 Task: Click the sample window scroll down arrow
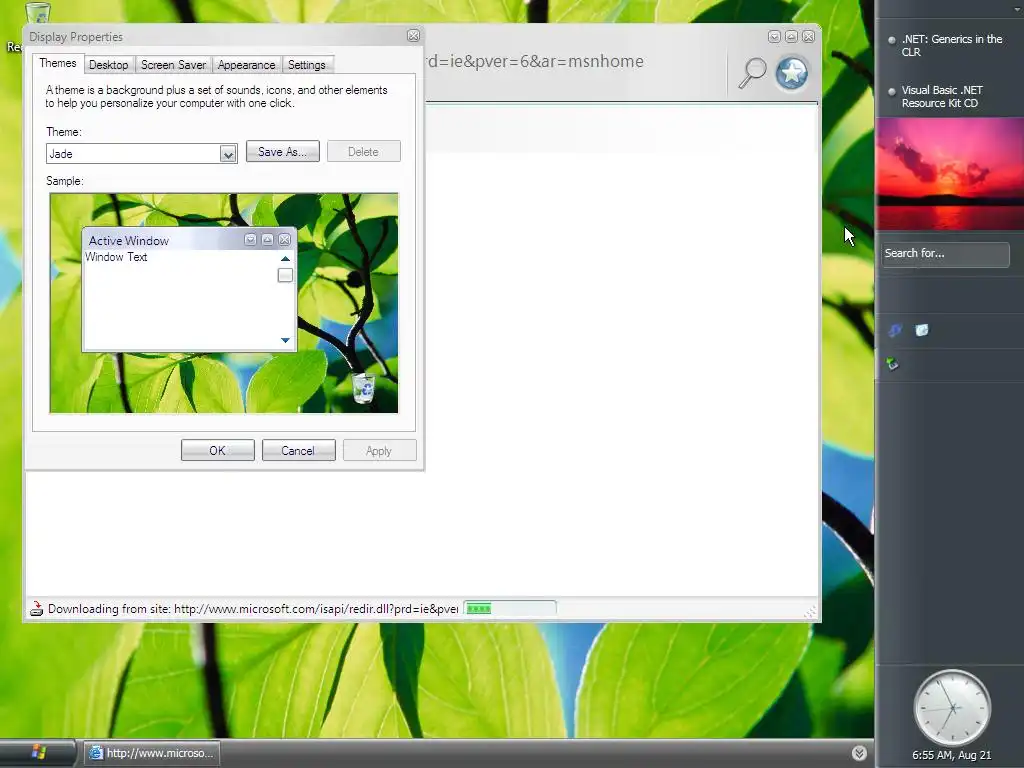click(x=285, y=340)
